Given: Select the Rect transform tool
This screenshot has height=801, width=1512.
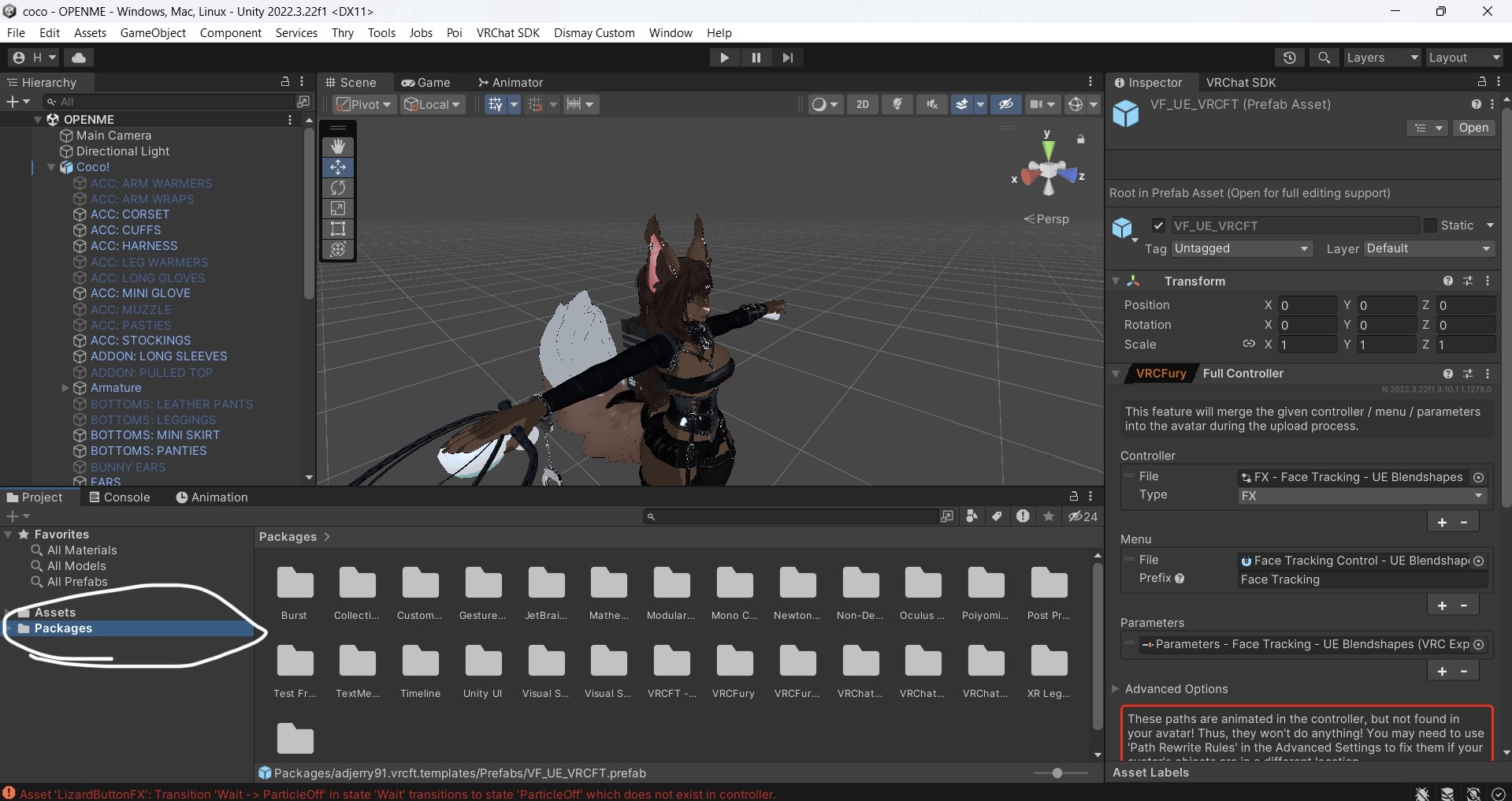Looking at the screenshot, I should pyautogui.click(x=338, y=229).
